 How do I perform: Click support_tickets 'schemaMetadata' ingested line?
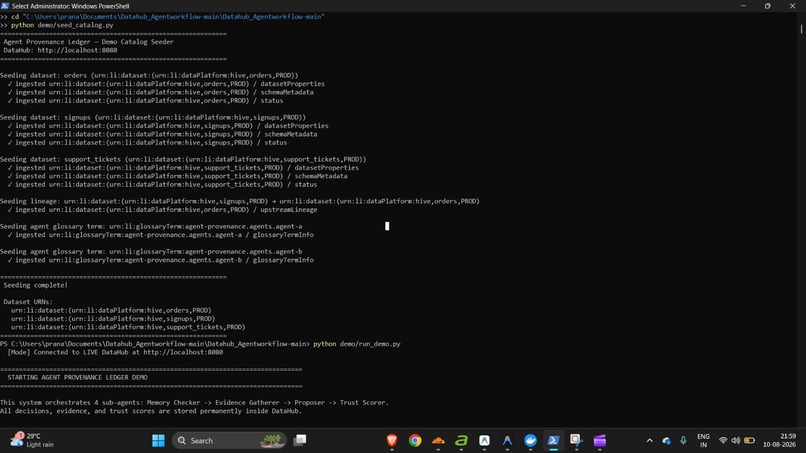[177, 176]
